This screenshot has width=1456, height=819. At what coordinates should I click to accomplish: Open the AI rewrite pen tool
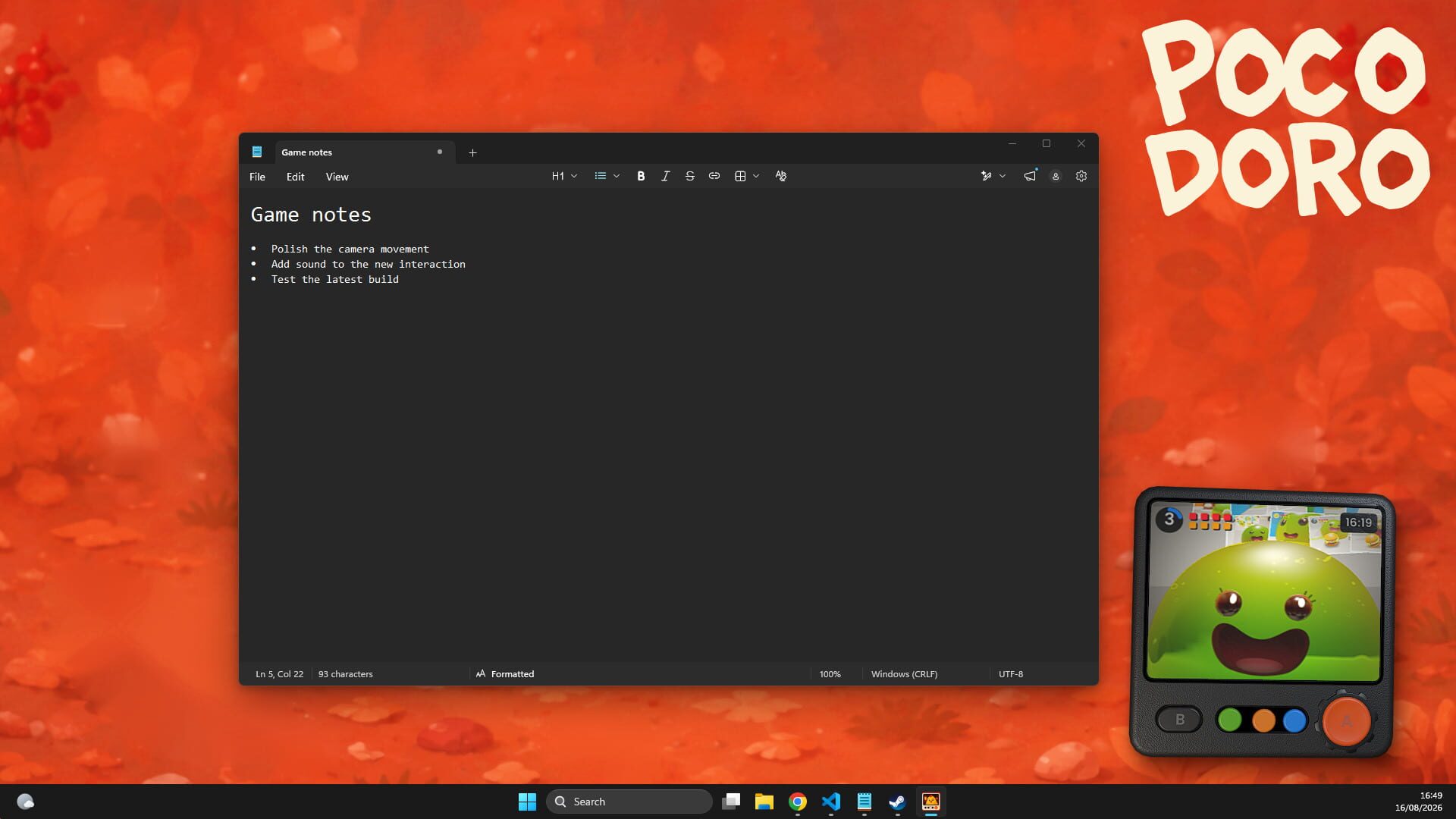986,176
